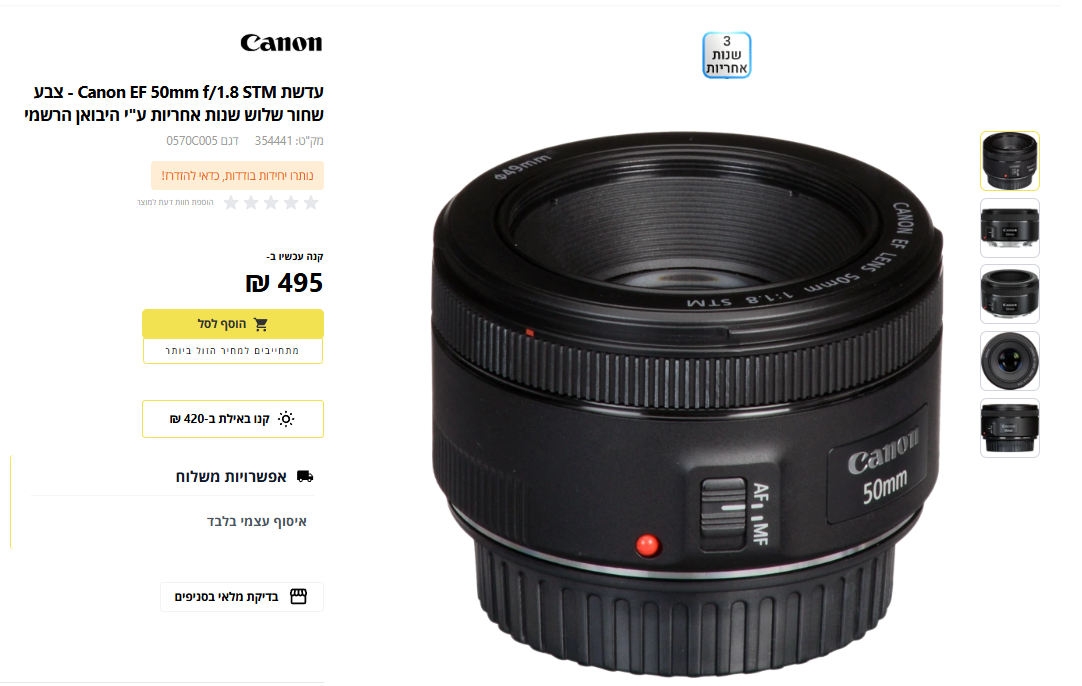Rate product with the last star

(x=231, y=202)
